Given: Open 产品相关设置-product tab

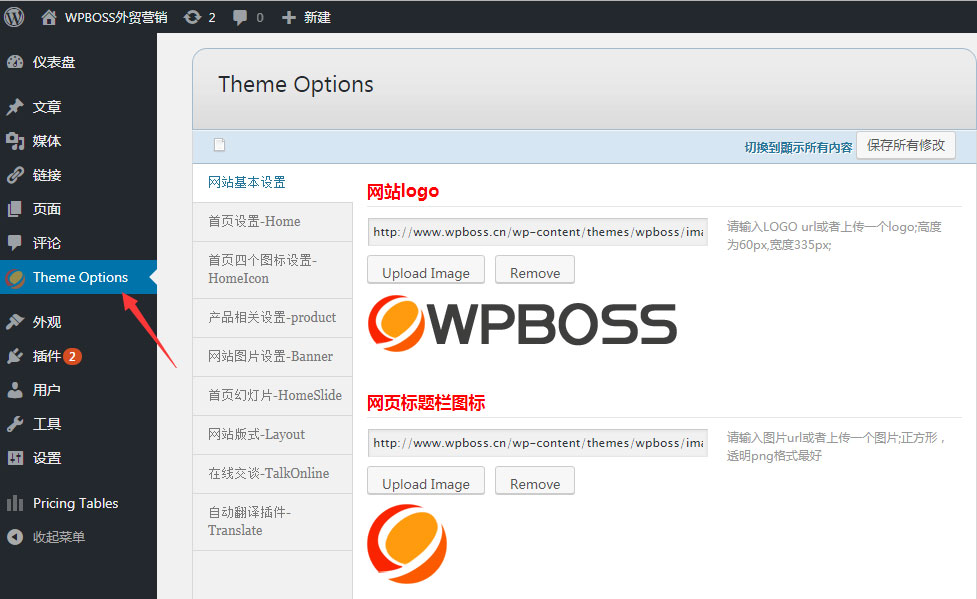Looking at the screenshot, I should [x=273, y=318].
